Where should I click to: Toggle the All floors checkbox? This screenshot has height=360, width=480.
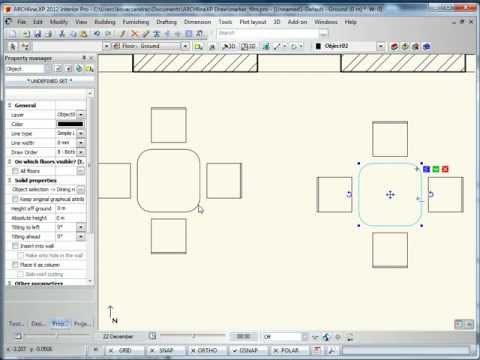(15, 171)
